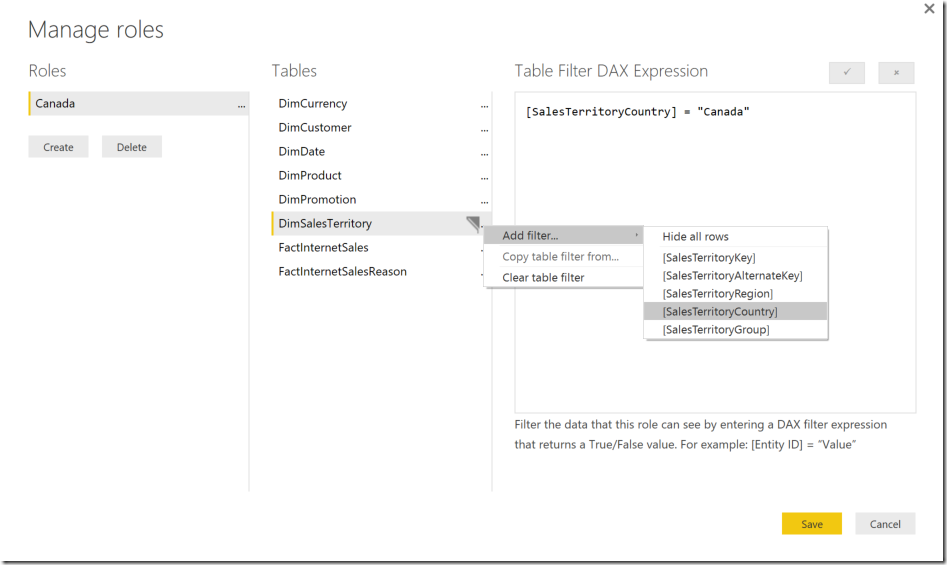Screen dimensions: 947x565
Task: Select FactInternetSales table in list
Action: coord(323,247)
